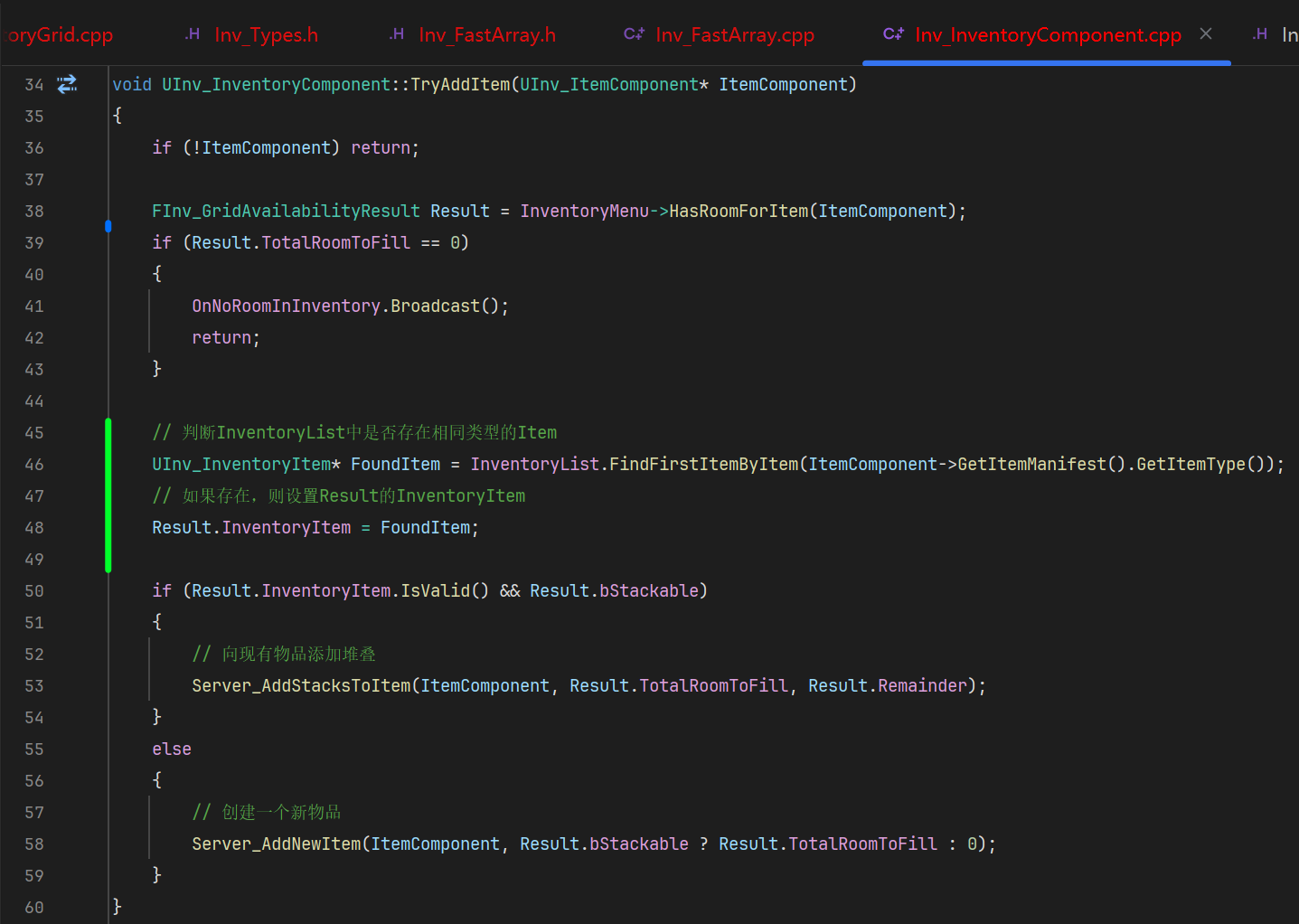This screenshot has height=924, width=1299.
Task: Click FindFirstItemByItem on line 46
Action: pos(704,464)
